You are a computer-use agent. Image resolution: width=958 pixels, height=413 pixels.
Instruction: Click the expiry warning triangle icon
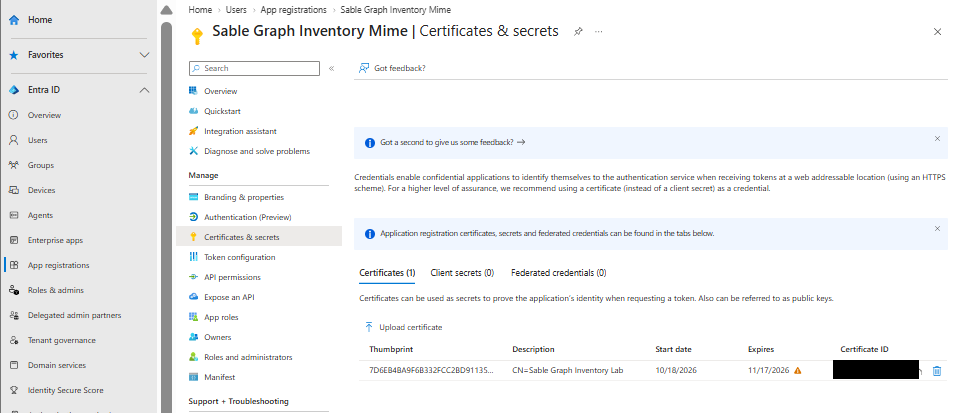click(797, 370)
